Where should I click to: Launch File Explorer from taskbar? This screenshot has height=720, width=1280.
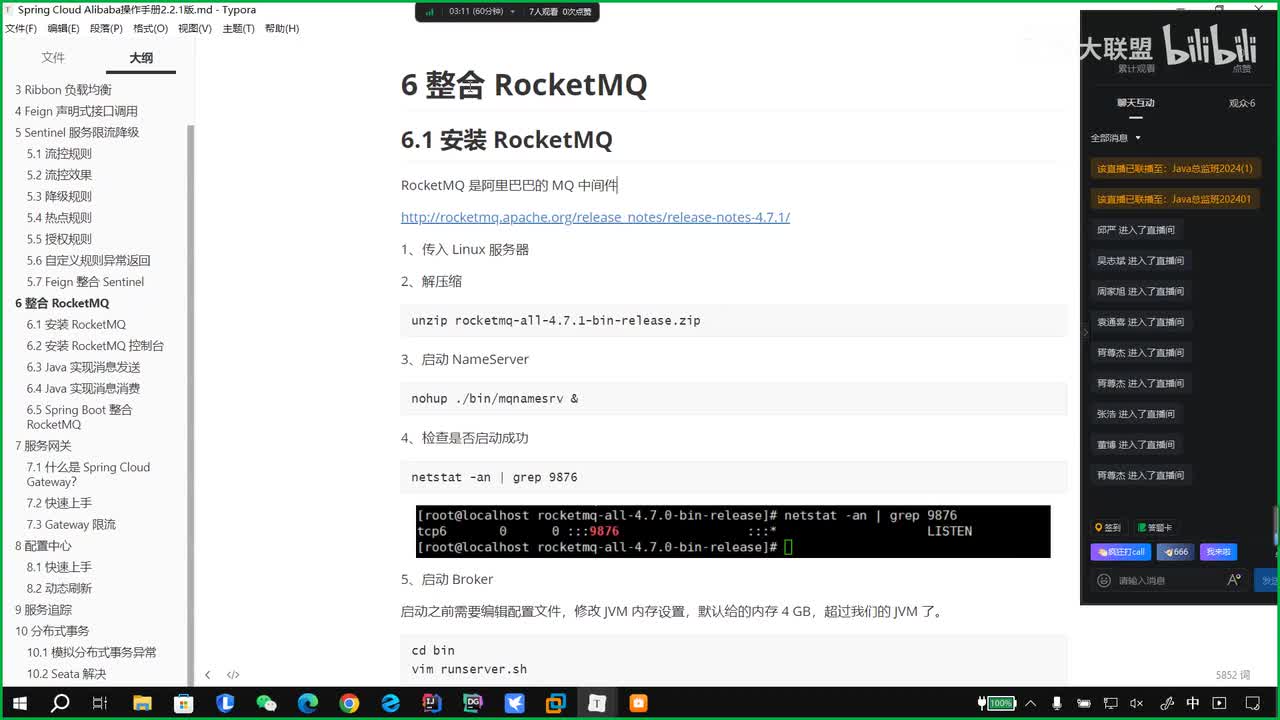pyautogui.click(x=142, y=703)
